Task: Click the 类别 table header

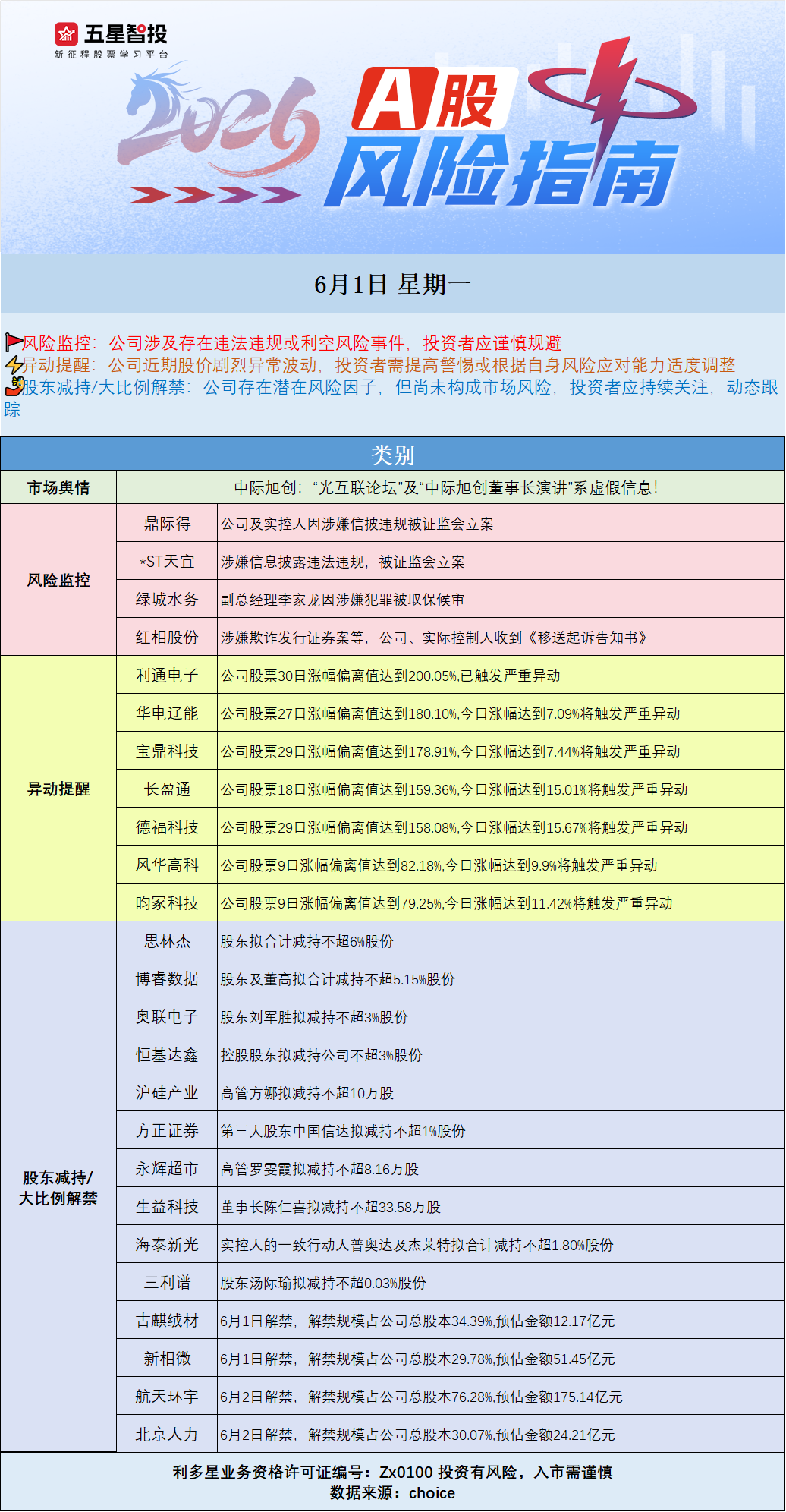Action: tap(393, 455)
